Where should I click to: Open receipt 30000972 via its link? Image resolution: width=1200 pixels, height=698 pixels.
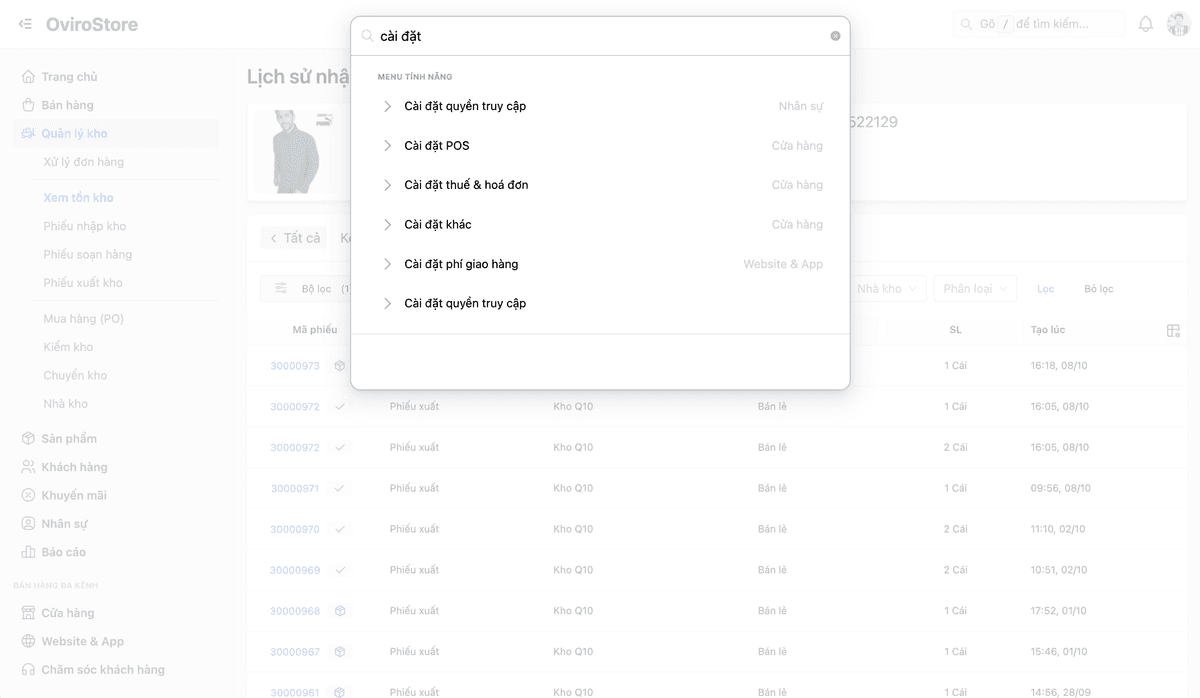(294, 406)
